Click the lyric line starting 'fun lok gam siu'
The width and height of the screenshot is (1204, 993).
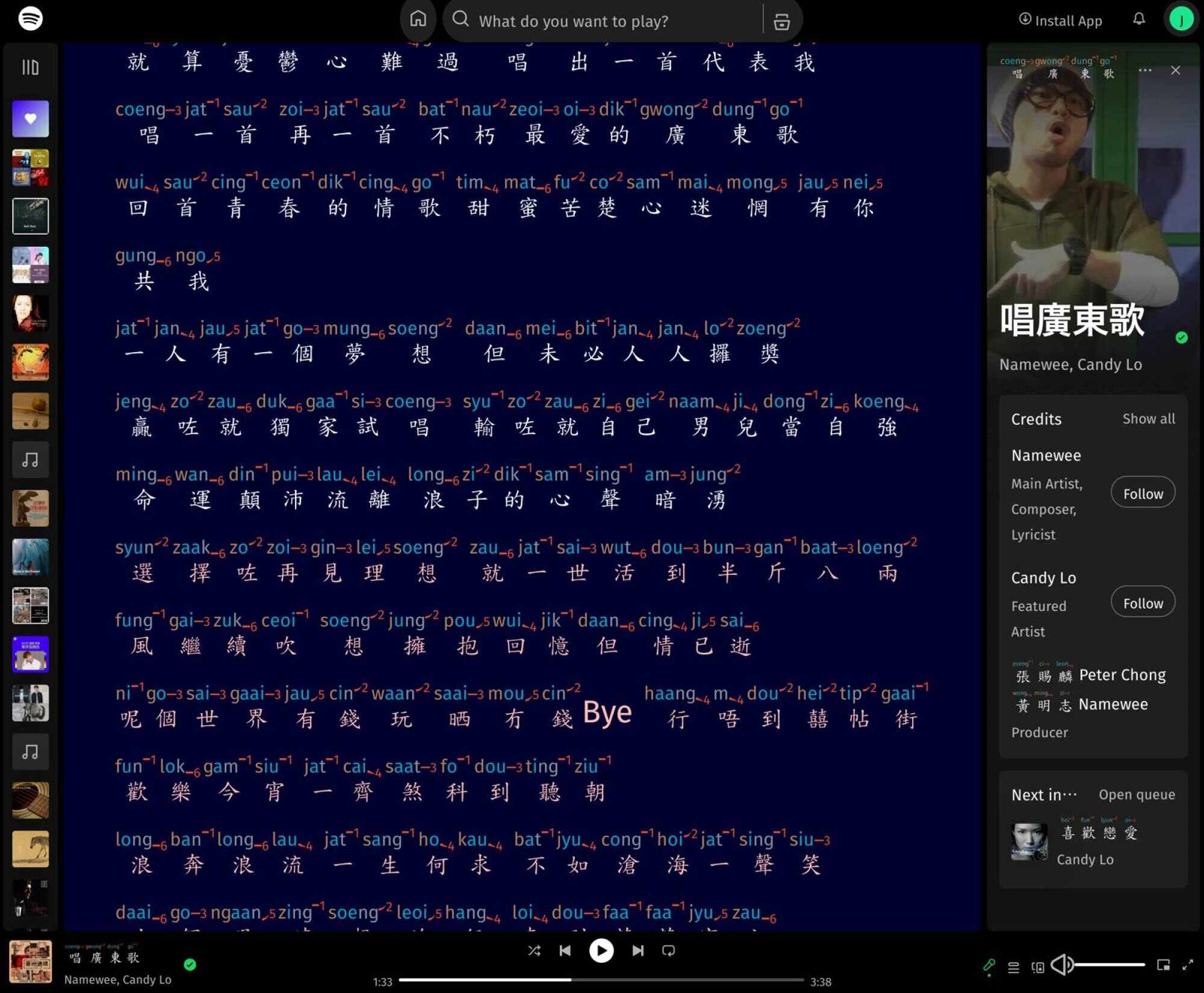[364, 780]
